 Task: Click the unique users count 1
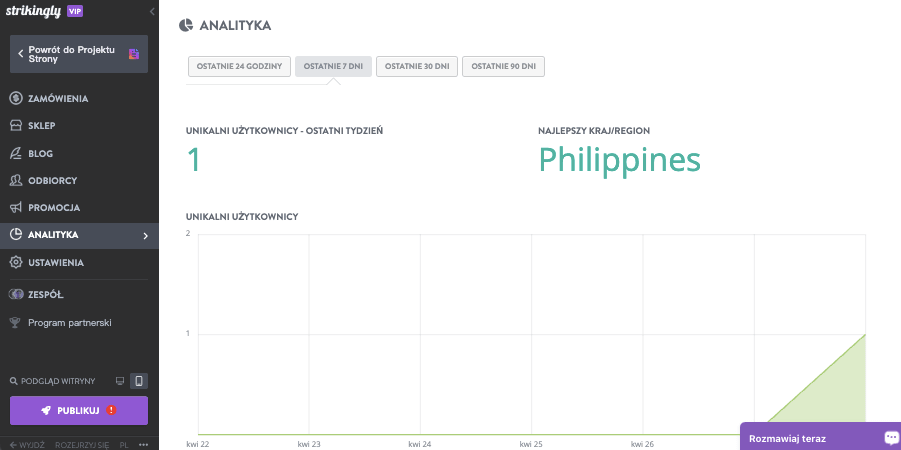194,160
